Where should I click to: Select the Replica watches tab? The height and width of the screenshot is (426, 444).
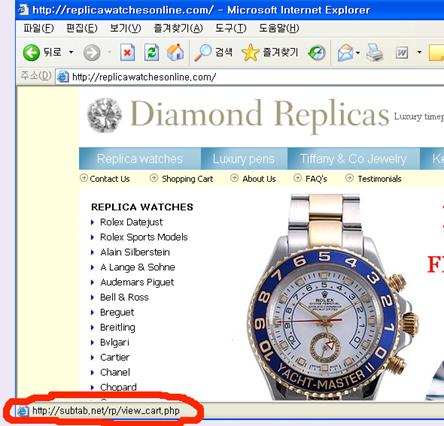(140, 159)
